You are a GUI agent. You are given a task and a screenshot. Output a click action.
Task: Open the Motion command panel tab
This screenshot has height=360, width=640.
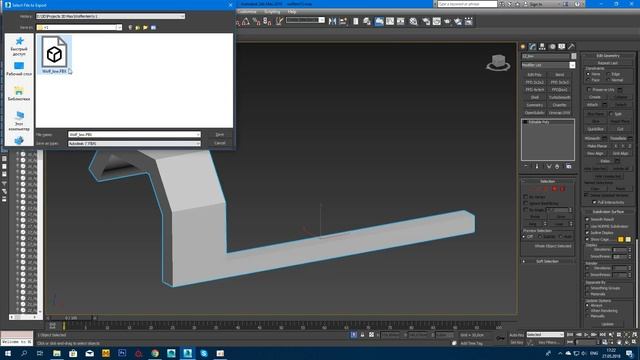[x=552, y=47]
